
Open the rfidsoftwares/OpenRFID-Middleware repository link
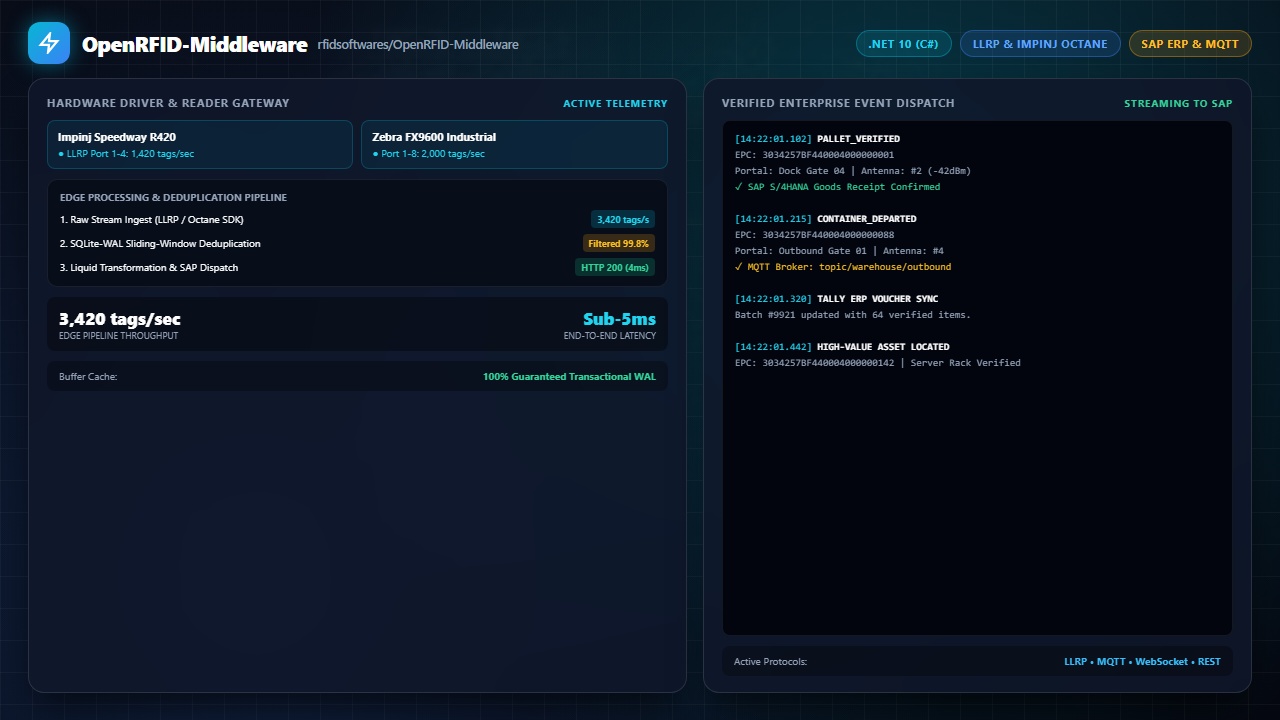(x=418, y=45)
